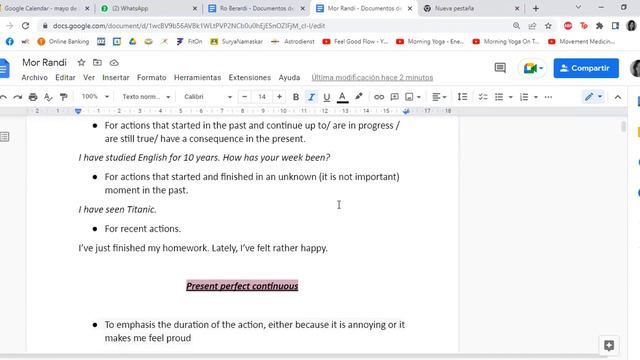Open the Archivo menu

(x=34, y=78)
